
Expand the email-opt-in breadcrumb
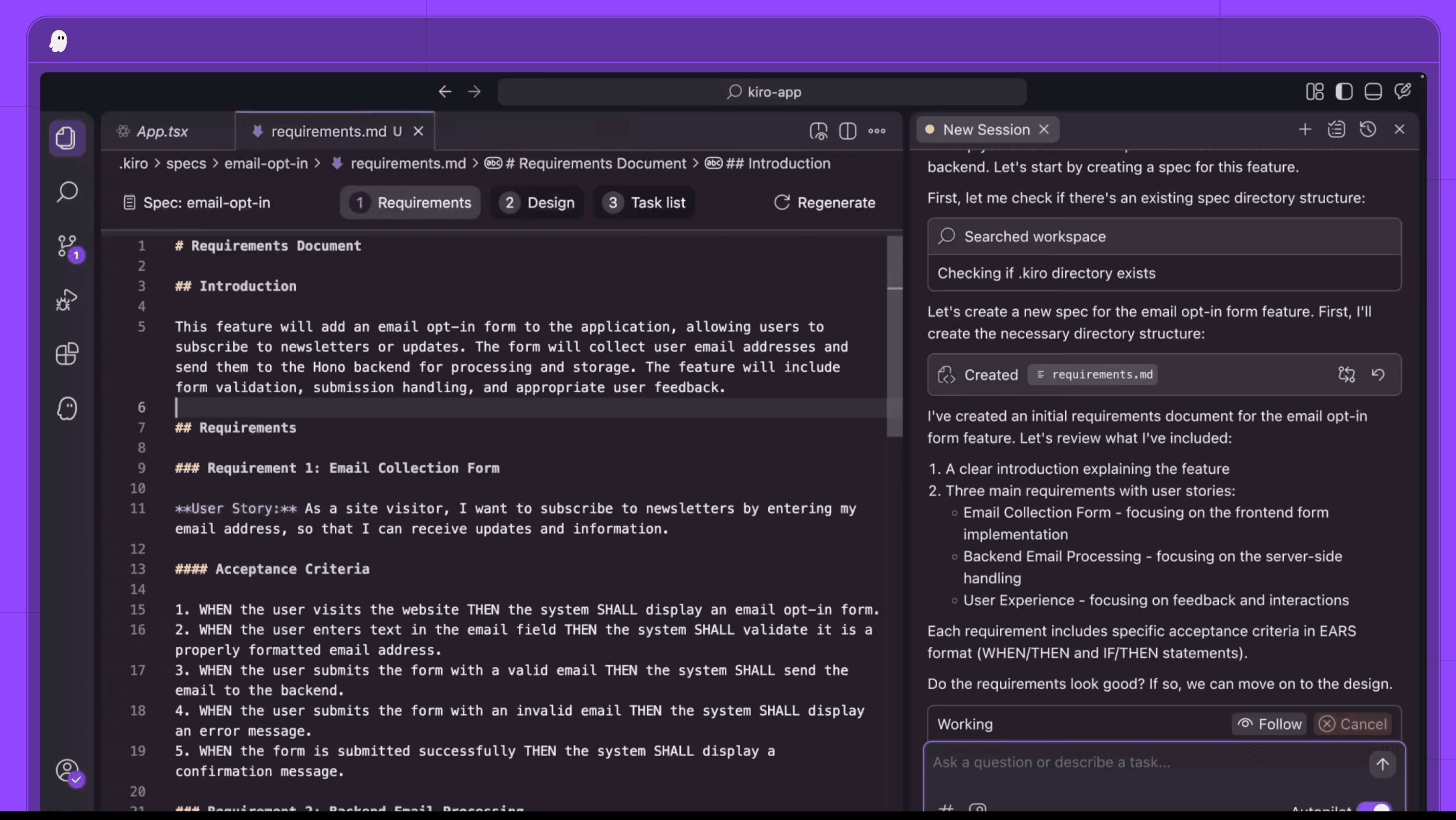tap(266, 163)
